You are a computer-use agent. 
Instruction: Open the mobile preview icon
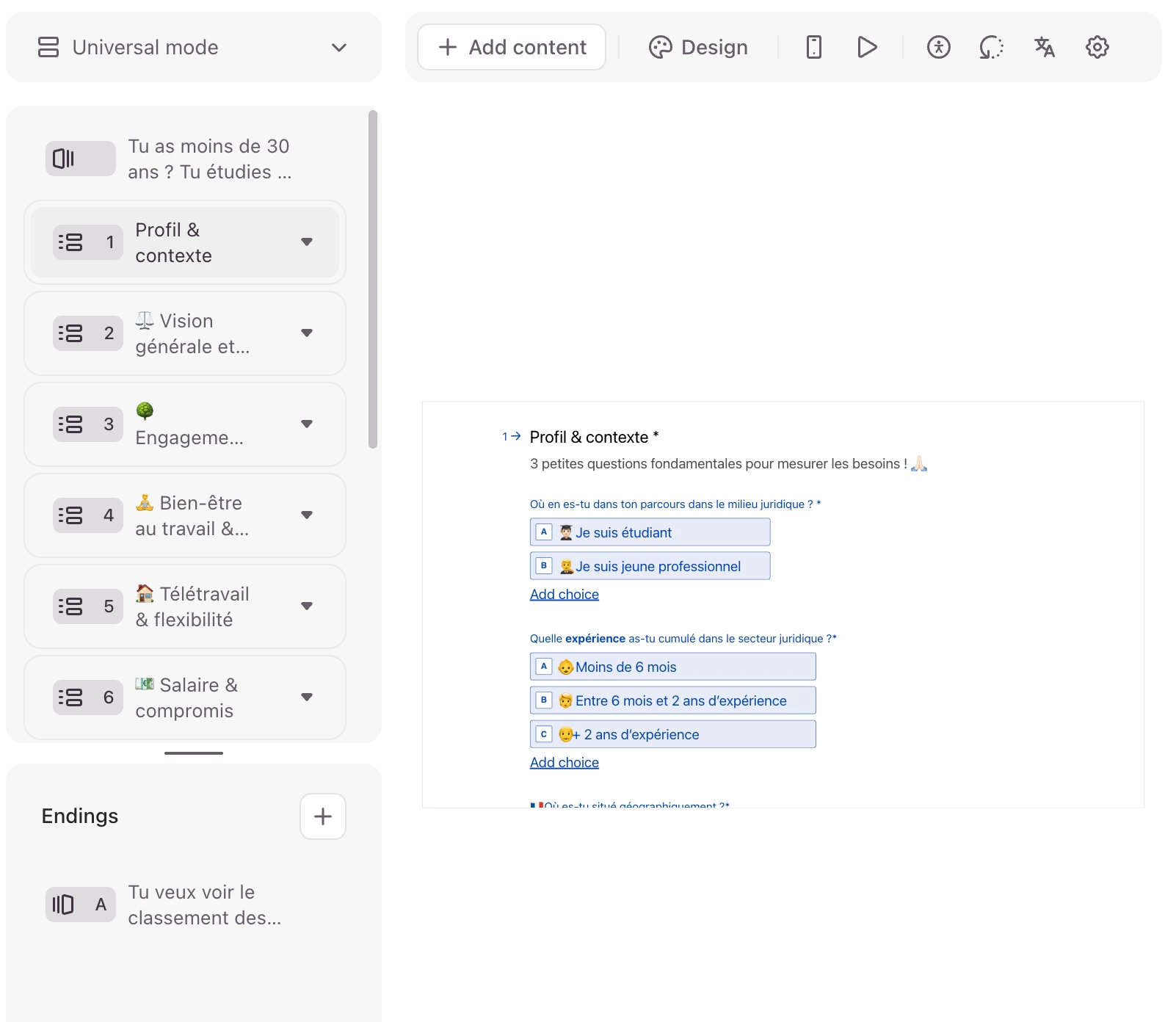tap(813, 47)
